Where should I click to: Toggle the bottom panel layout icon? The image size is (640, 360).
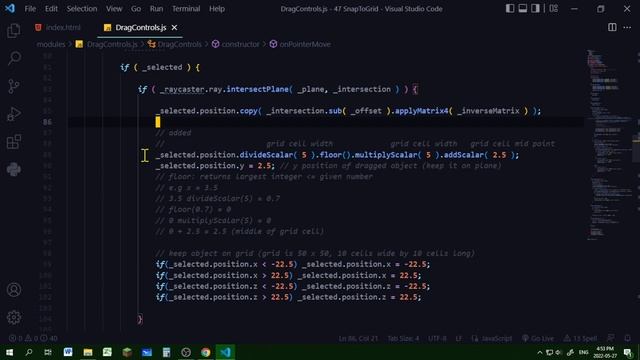click(x=522, y=9)
